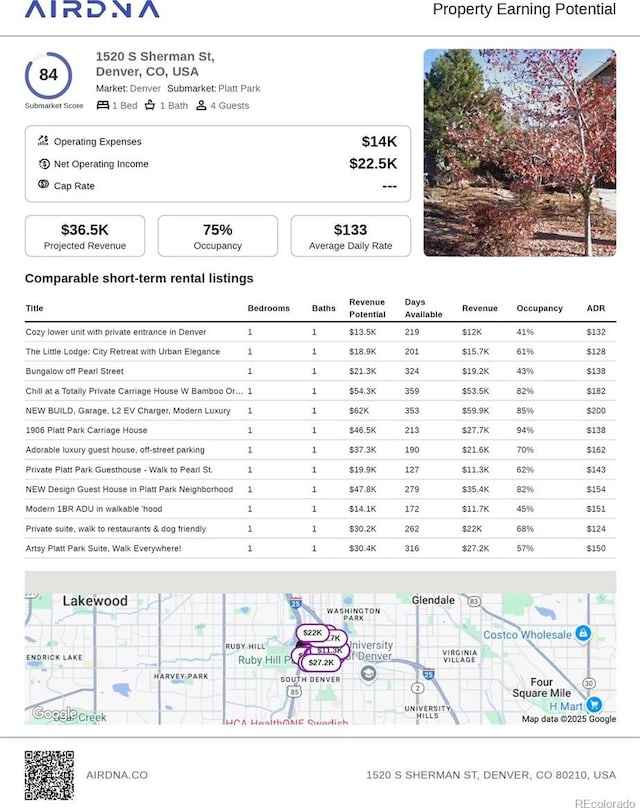Click the $22.5K net operating income value
Screen dimensions: 640x808
(373, 164)
